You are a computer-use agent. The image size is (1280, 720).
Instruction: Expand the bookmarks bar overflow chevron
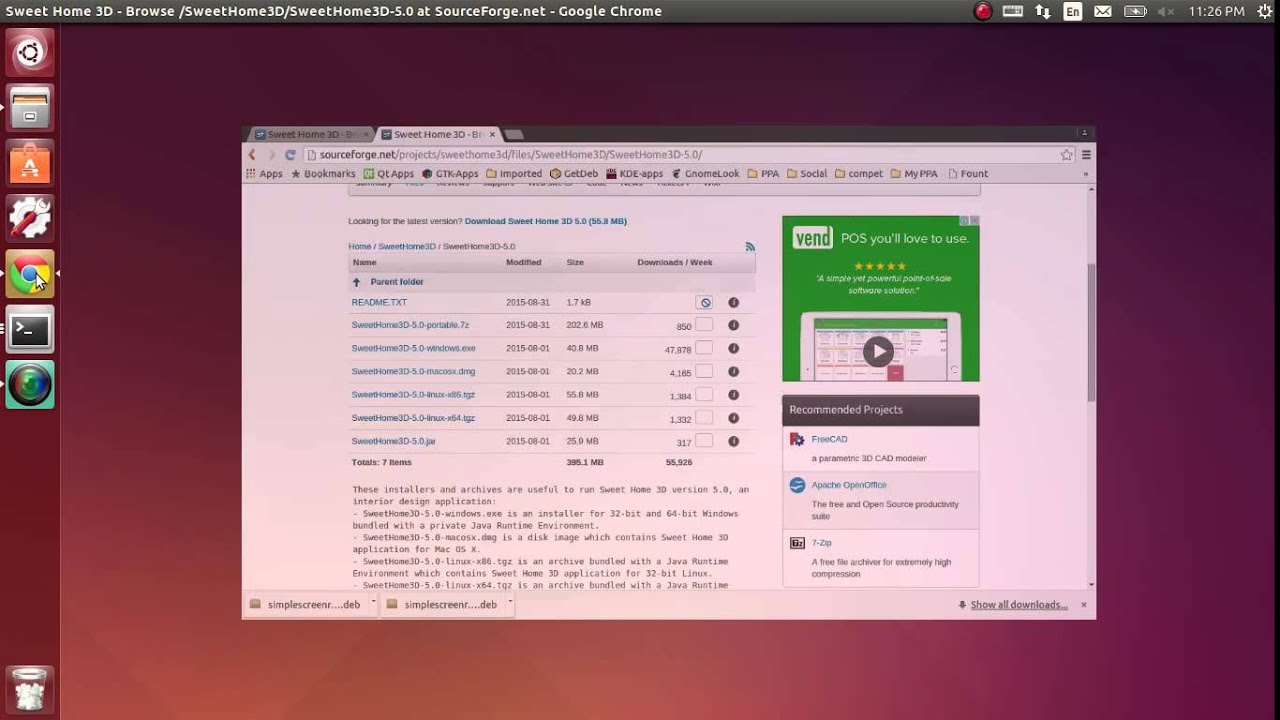[1086, 174]
